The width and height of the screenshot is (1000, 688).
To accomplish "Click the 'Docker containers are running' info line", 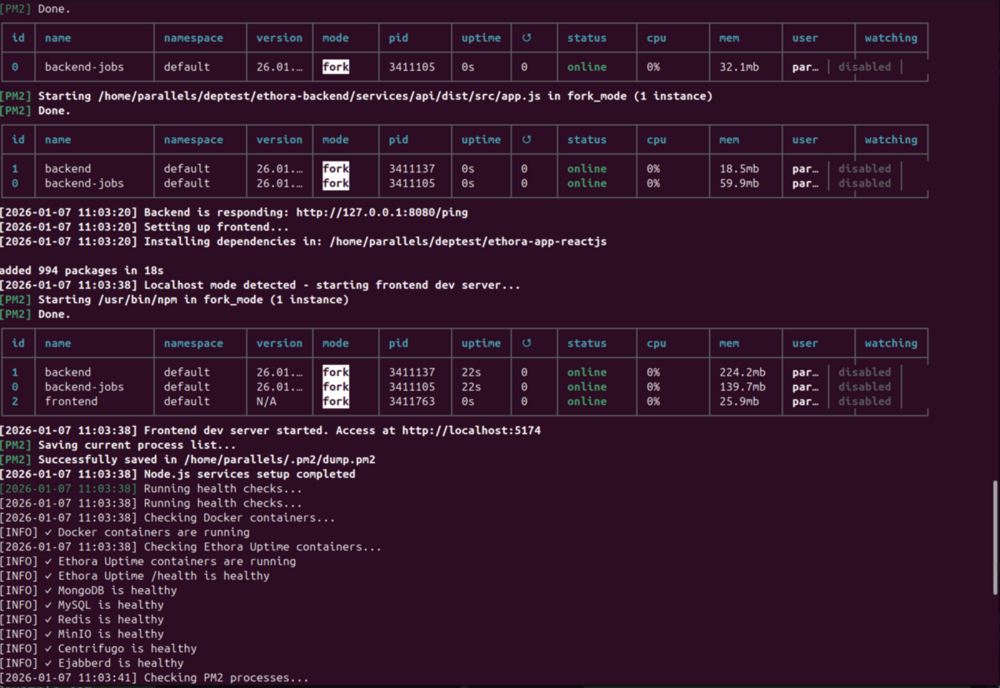I will click(125, 532).
